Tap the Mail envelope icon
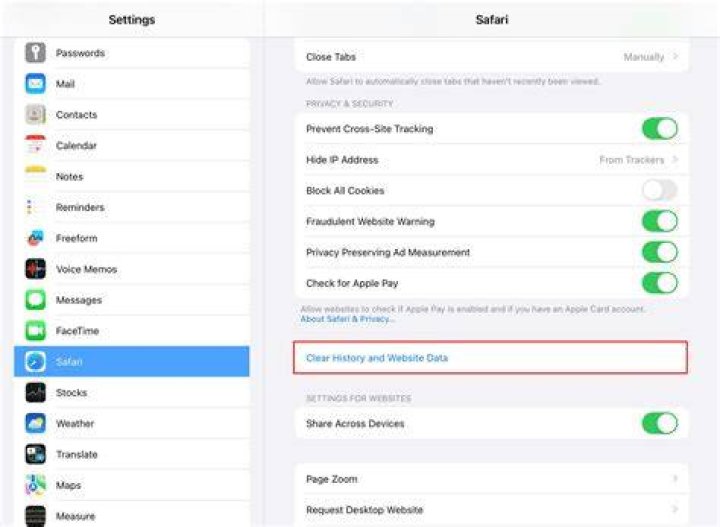 35,84
